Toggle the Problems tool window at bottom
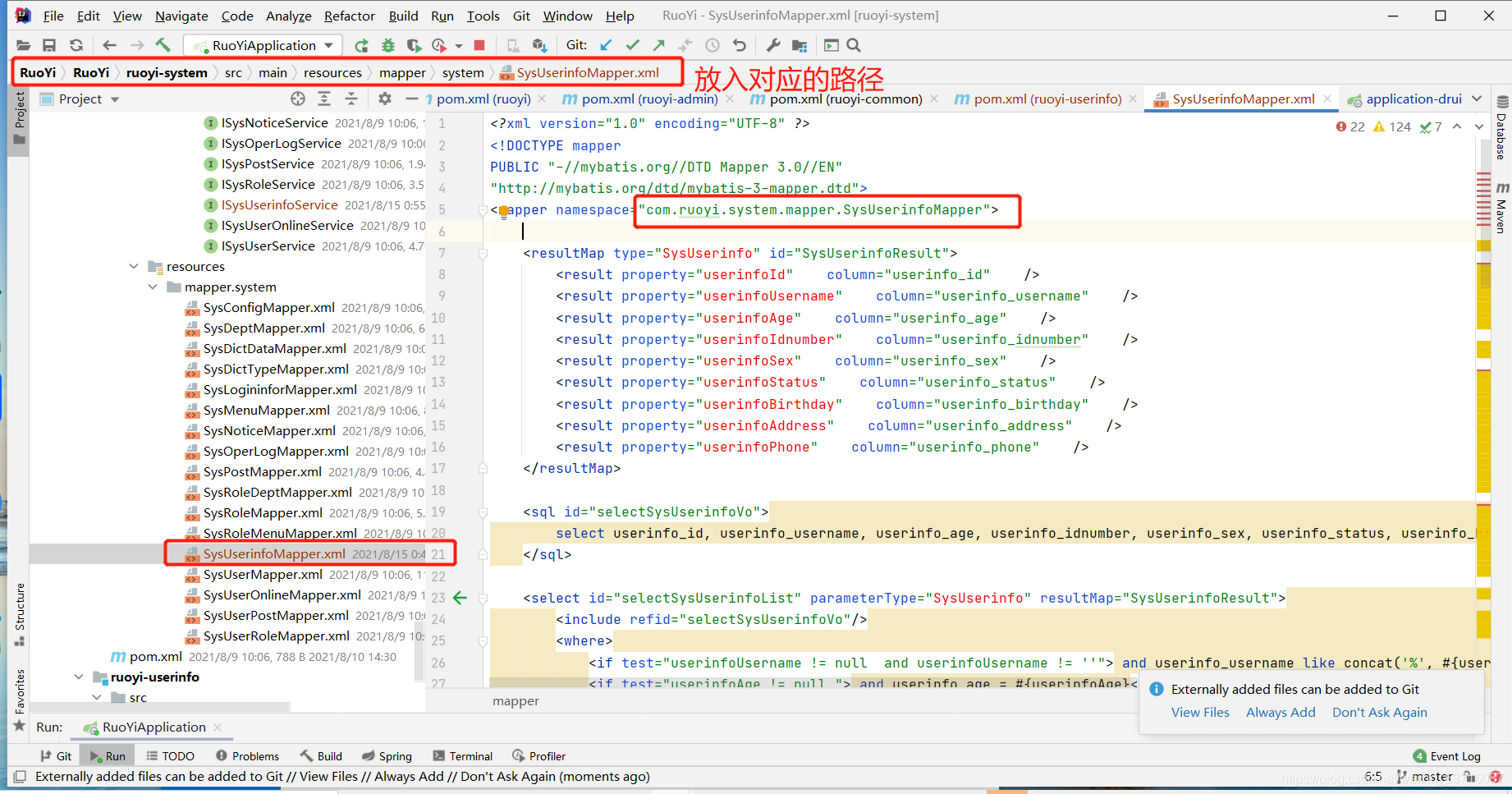 pos(247,756)
